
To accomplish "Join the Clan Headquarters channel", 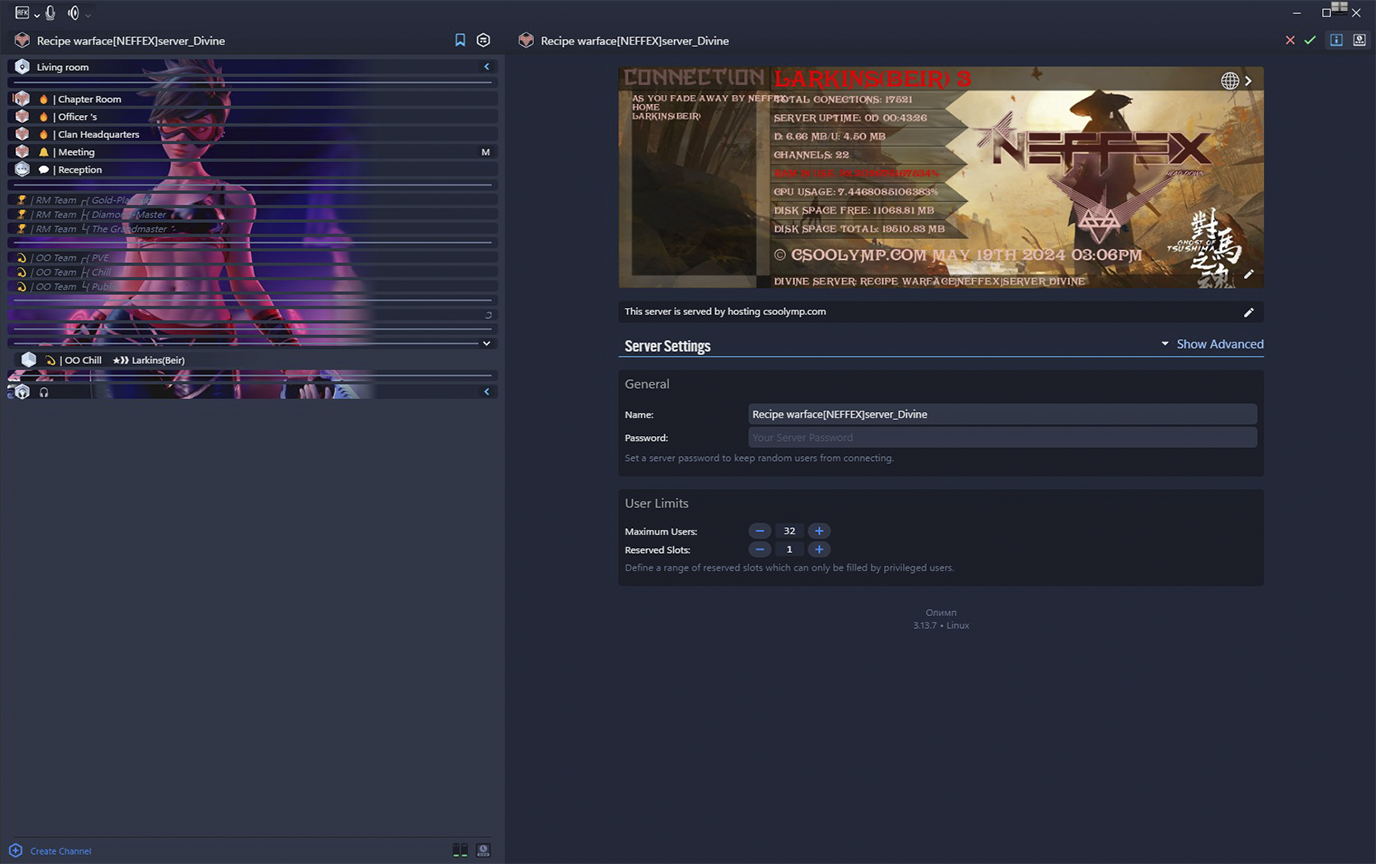I will click(252, 134).
